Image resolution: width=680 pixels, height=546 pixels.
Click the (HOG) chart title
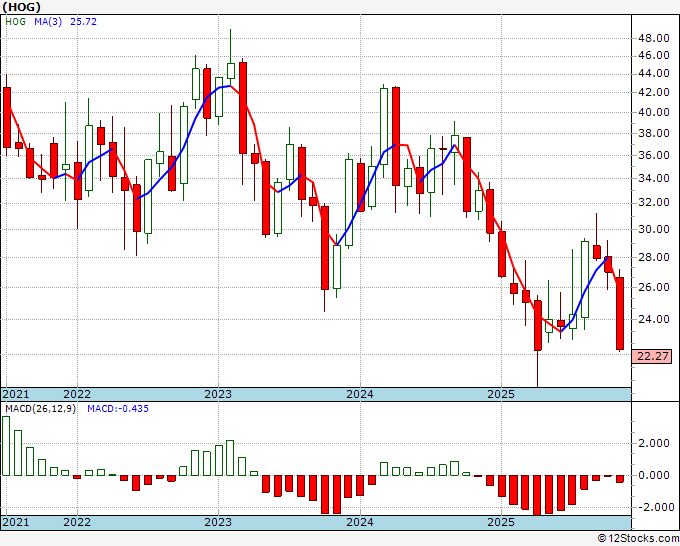[x=22, y=7]
